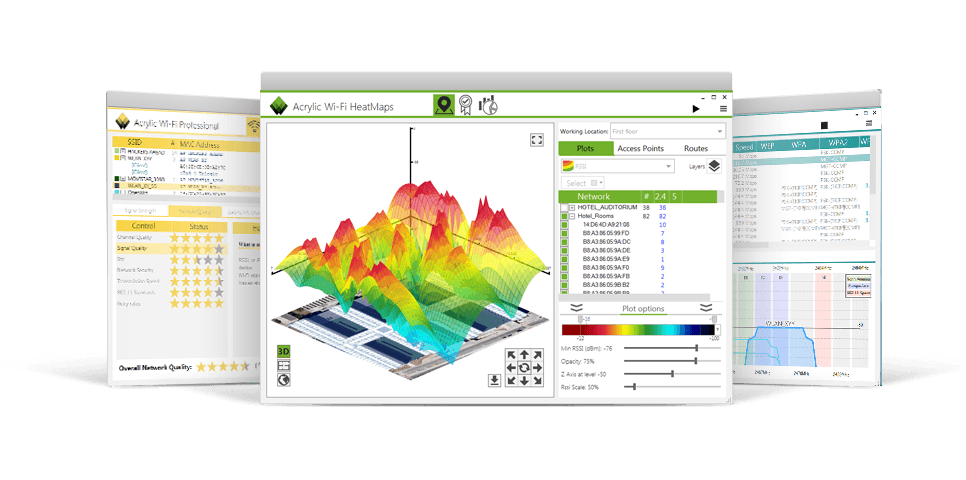Open the reports chart icon in HeatMaps toolbar
The width and height of the screenshot is (966, 480).
tap(488, 105)
